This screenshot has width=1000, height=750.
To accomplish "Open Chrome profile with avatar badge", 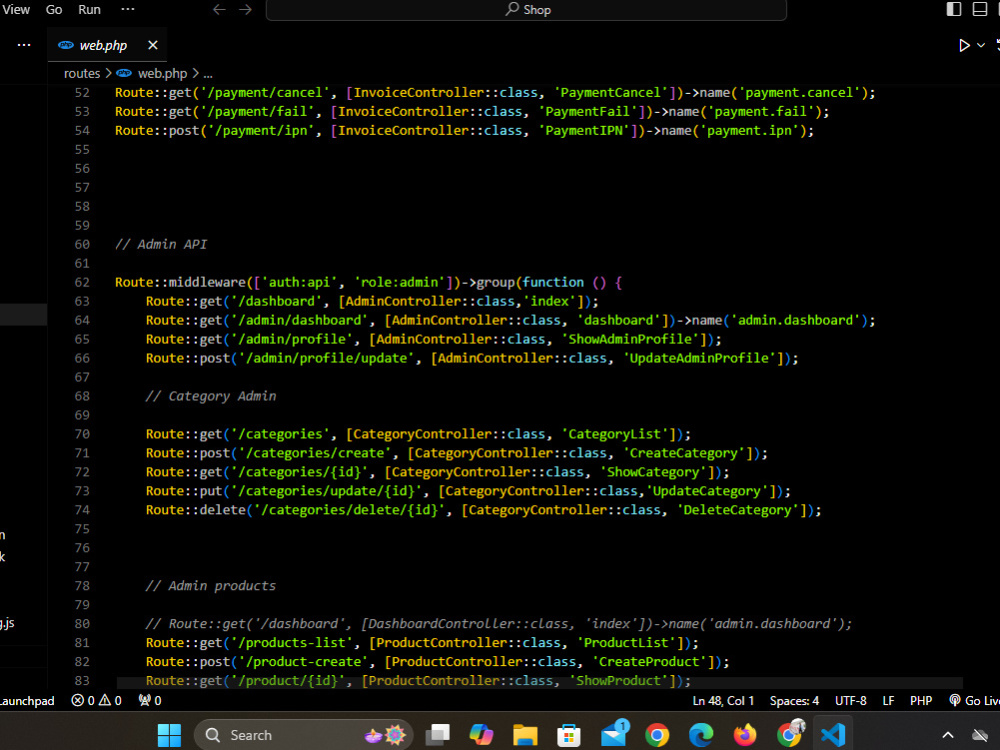I will pos(790,733).
